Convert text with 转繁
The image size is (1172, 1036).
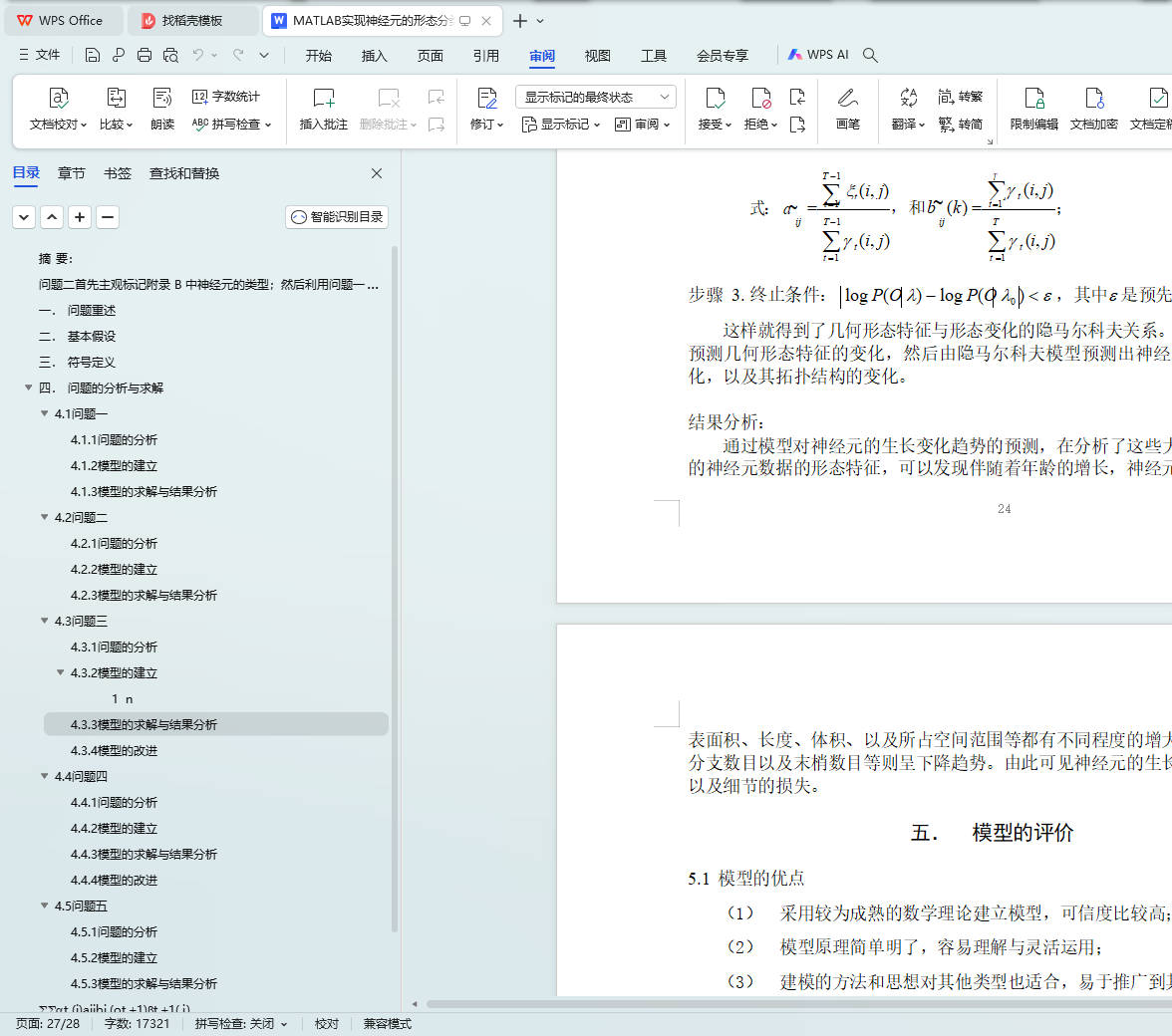tap(961, 97)
